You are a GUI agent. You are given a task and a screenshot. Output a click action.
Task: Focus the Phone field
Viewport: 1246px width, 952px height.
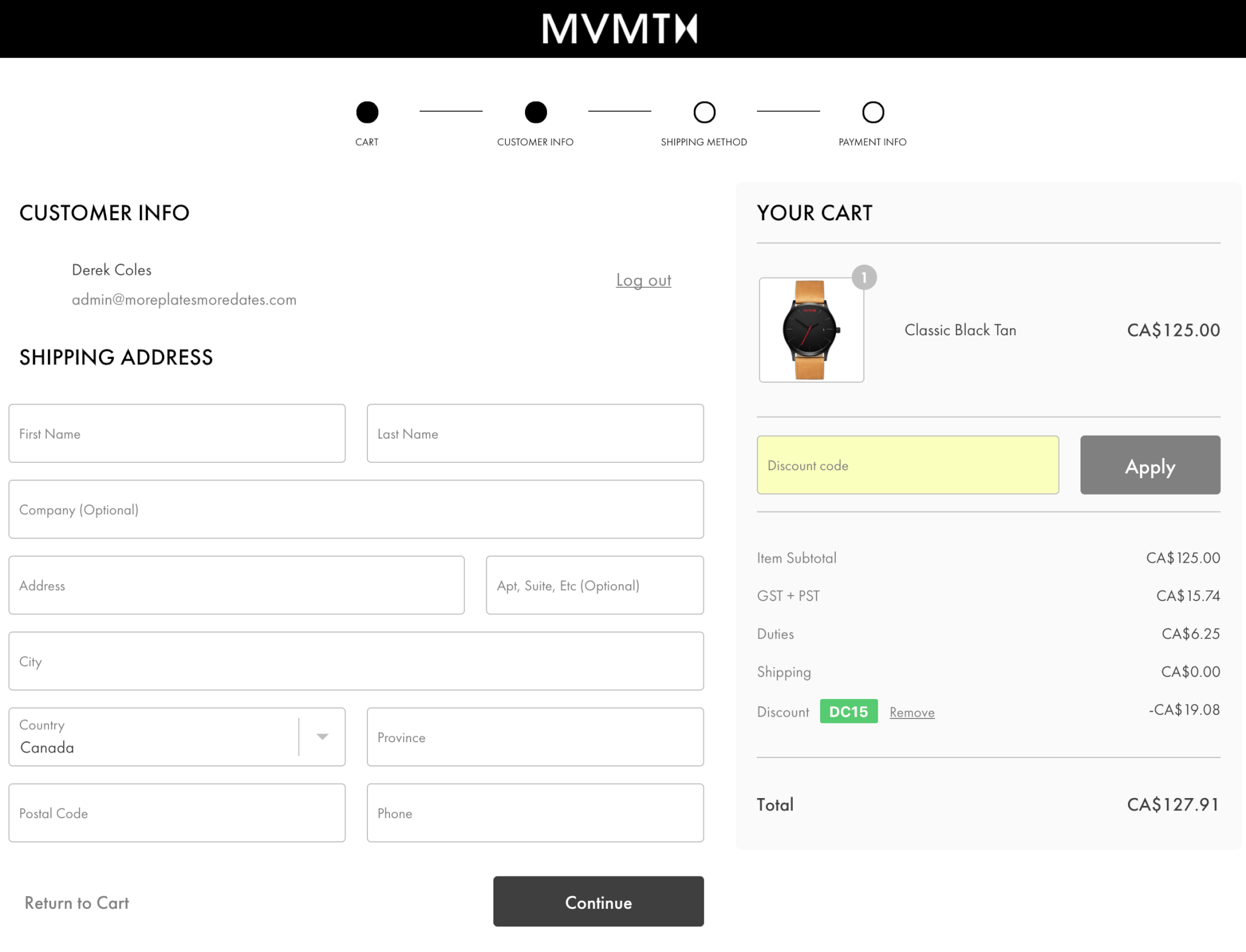[535, 813]
